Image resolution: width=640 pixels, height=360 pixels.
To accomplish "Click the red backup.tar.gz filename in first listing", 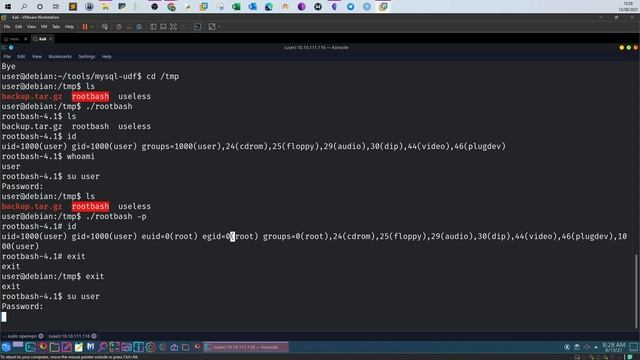I will pyautogui.click(x=32, y=96).
